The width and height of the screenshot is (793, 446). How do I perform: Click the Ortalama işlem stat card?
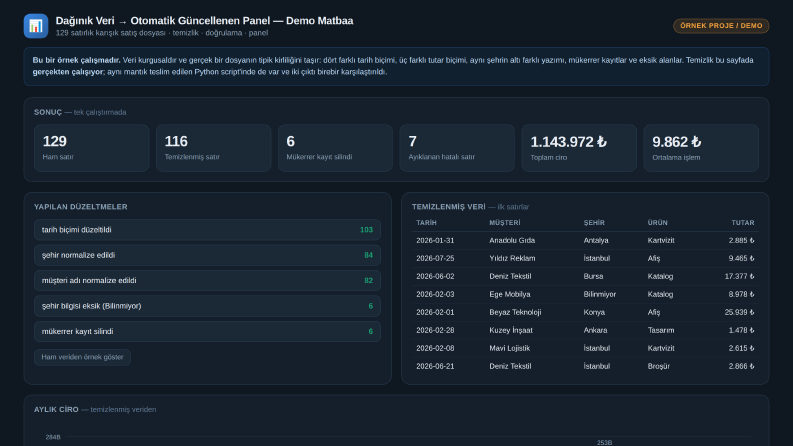[x=701, y=148]
